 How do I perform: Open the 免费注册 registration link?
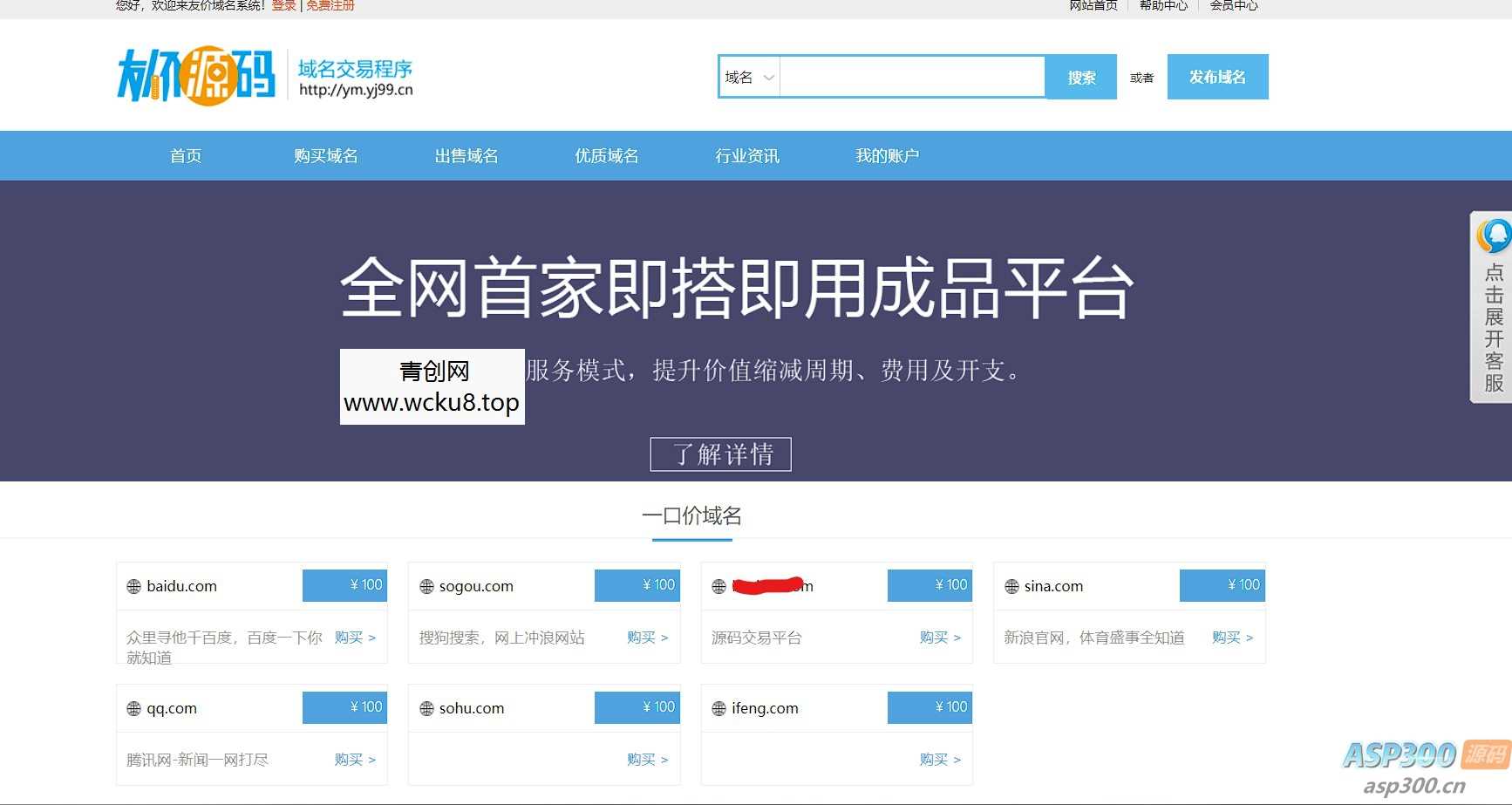click(329, 5)
